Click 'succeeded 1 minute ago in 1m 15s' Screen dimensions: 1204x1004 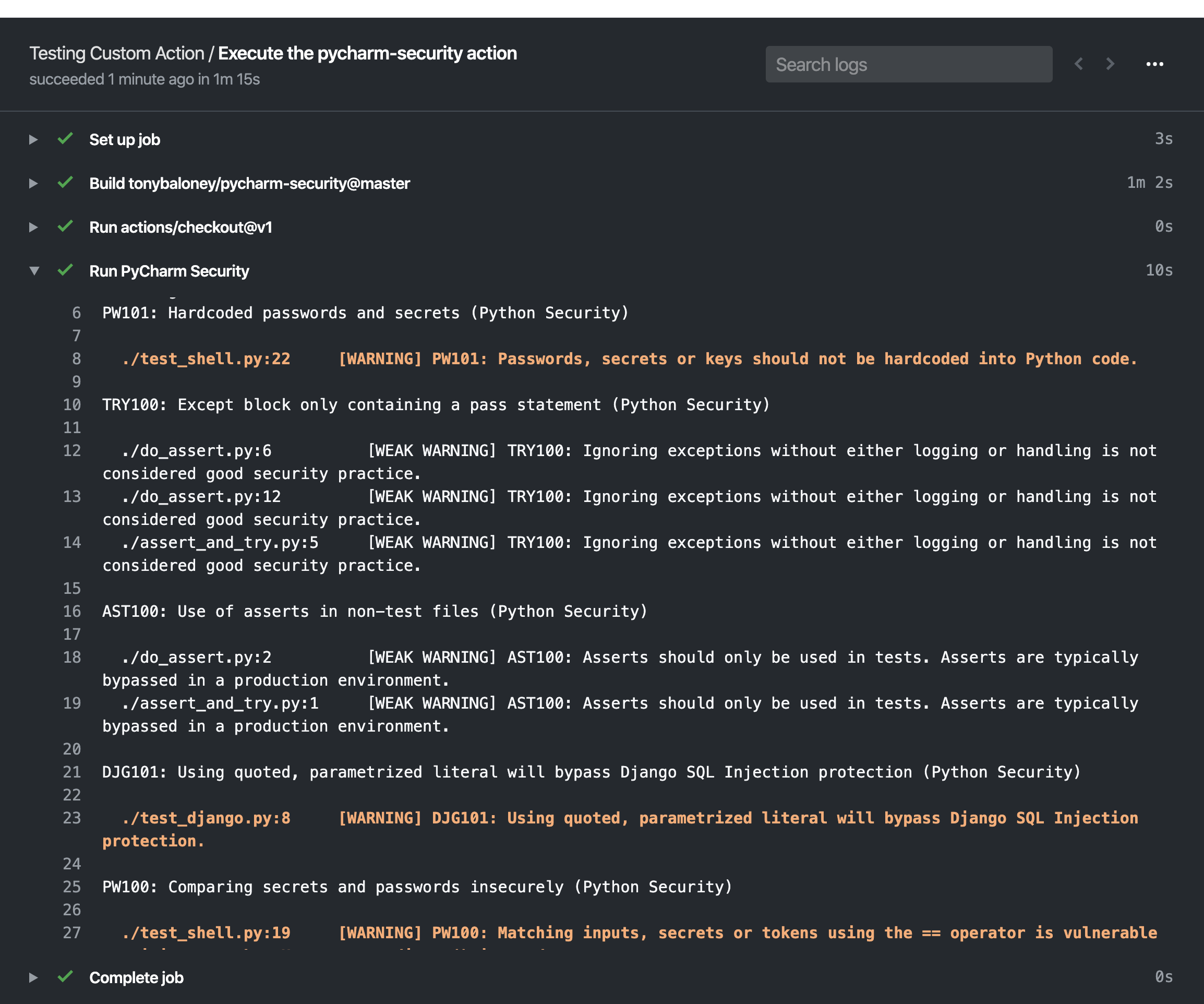point(145,79)
